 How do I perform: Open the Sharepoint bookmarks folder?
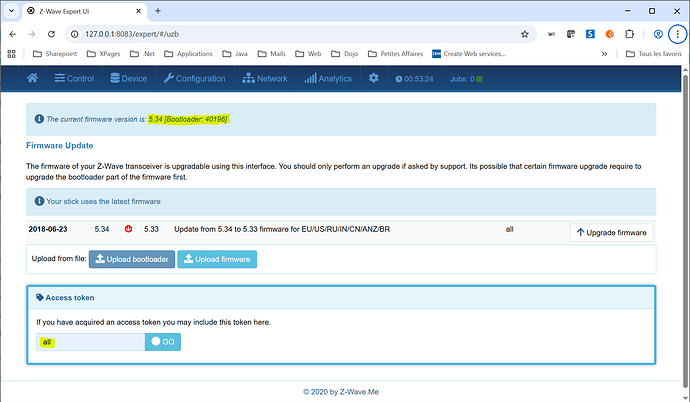tap(55, 54)
